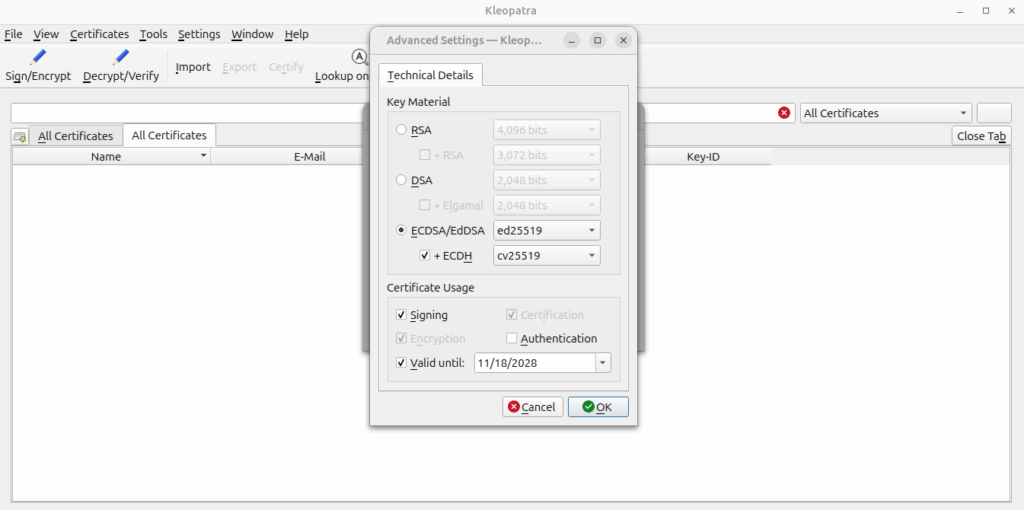
Task: Open the cv25519 ECDH dropdown
Action: 547,256
